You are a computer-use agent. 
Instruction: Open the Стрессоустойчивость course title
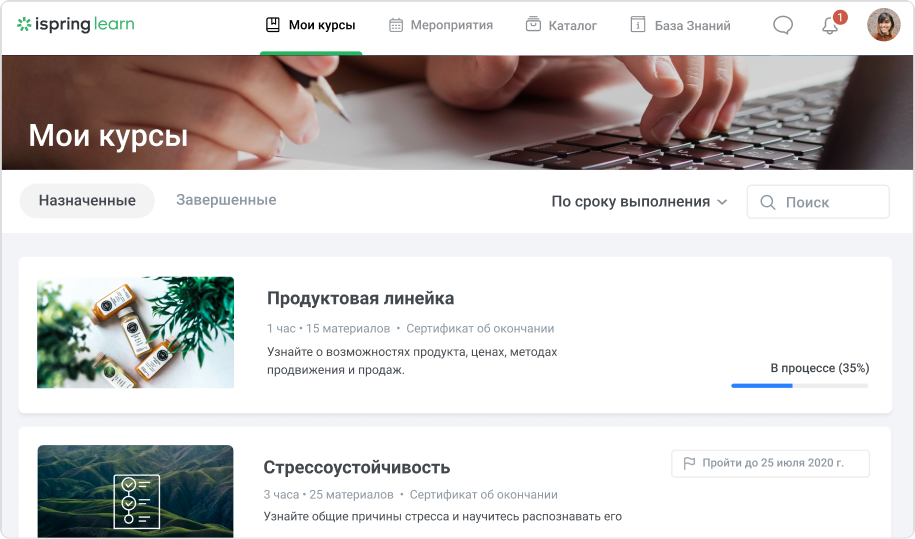[x=357, y=467]
